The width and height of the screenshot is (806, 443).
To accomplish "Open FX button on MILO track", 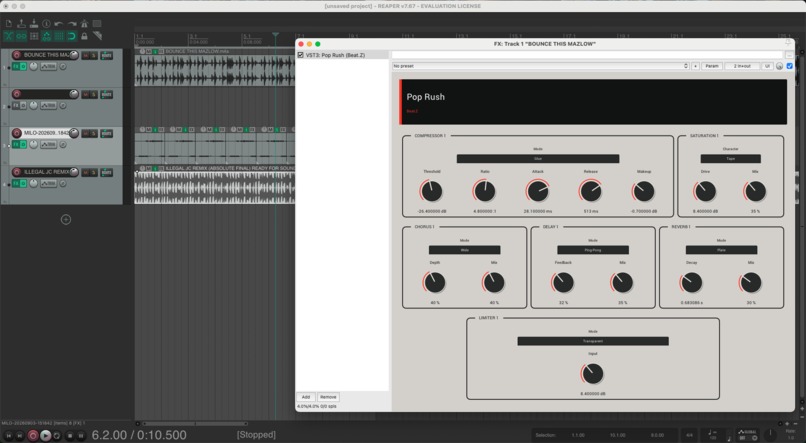I will [x=15, y=144].
